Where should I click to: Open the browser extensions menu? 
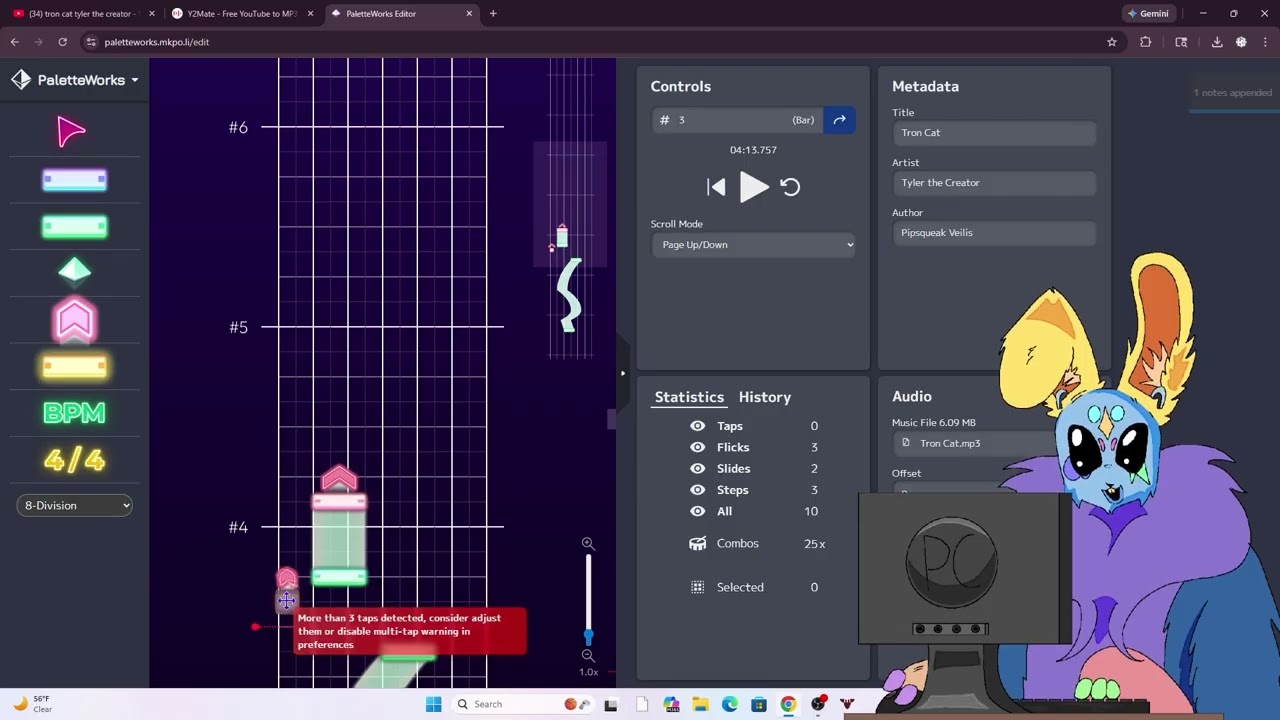pos(1146,42)
